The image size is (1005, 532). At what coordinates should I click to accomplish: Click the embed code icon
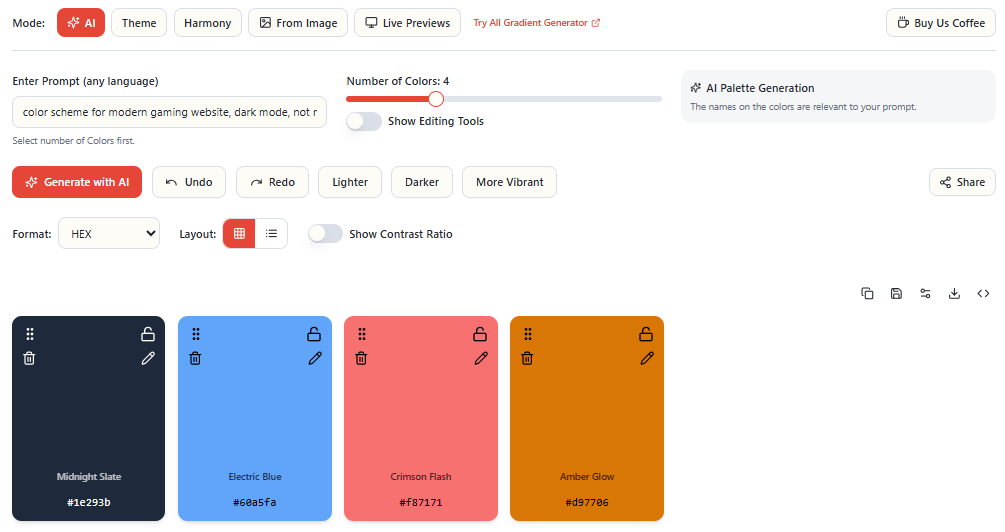coord(983,293)
